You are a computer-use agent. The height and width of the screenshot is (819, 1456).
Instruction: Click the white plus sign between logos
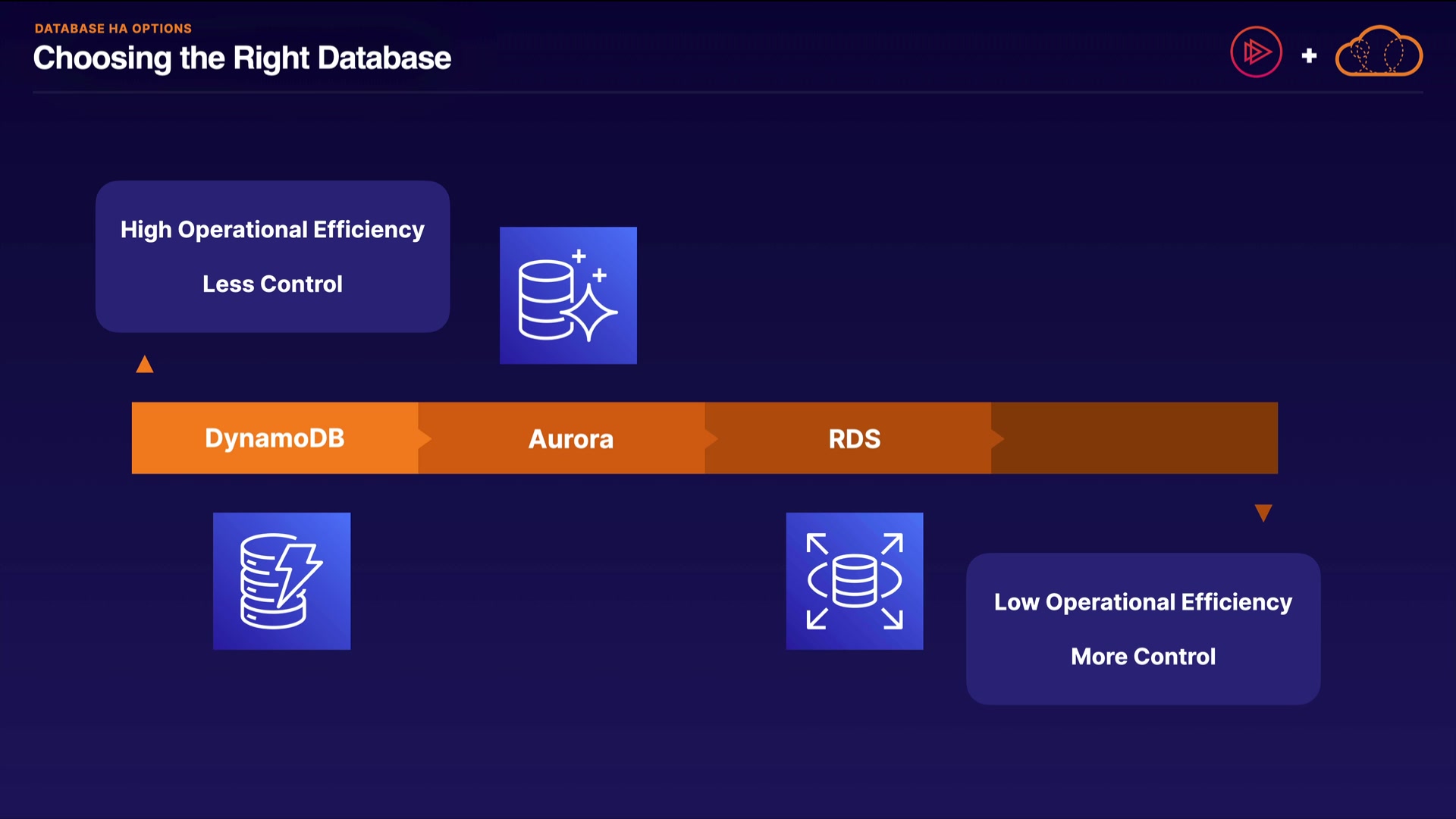(1309, 55)
